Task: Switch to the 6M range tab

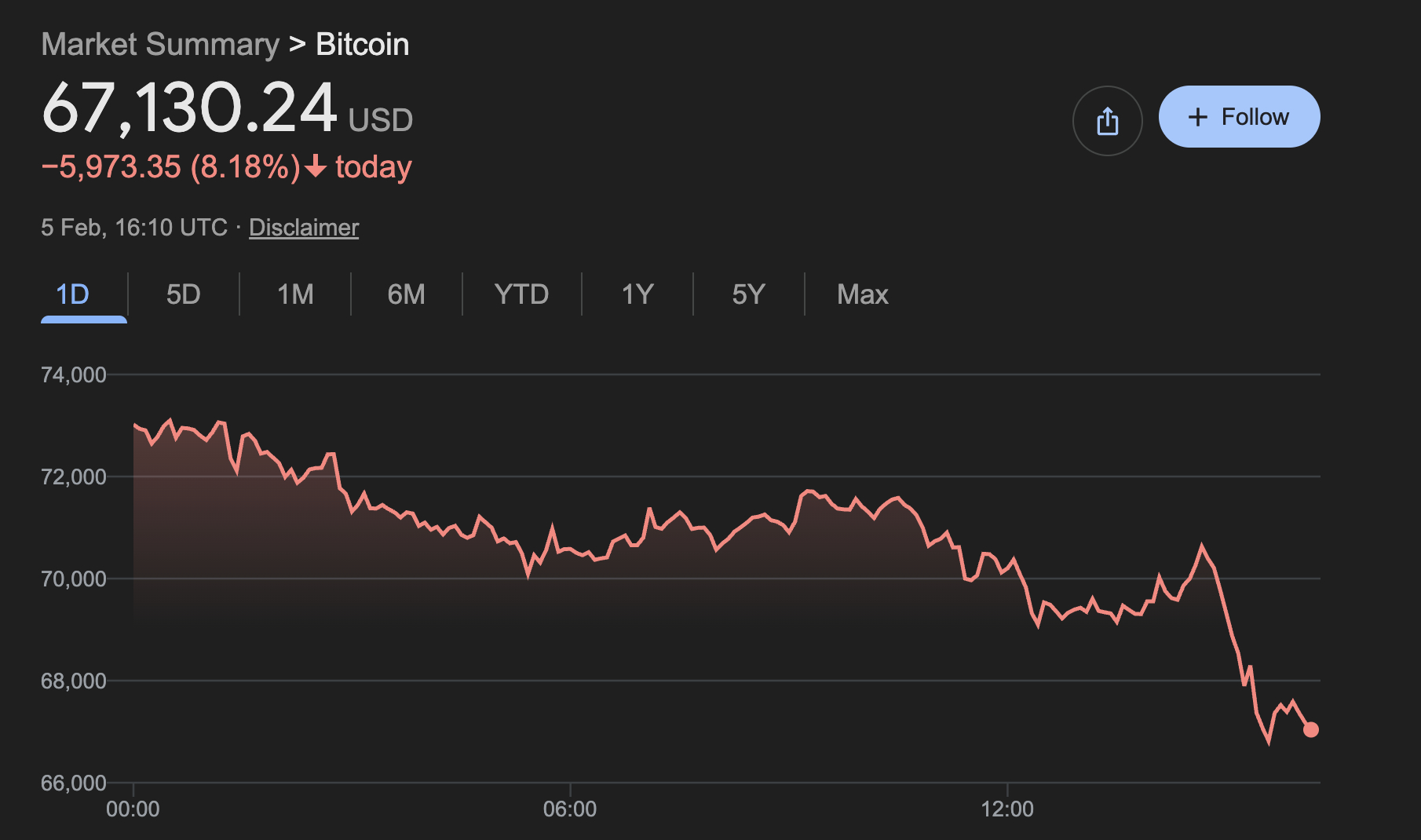Action: [x=406, y=294]
